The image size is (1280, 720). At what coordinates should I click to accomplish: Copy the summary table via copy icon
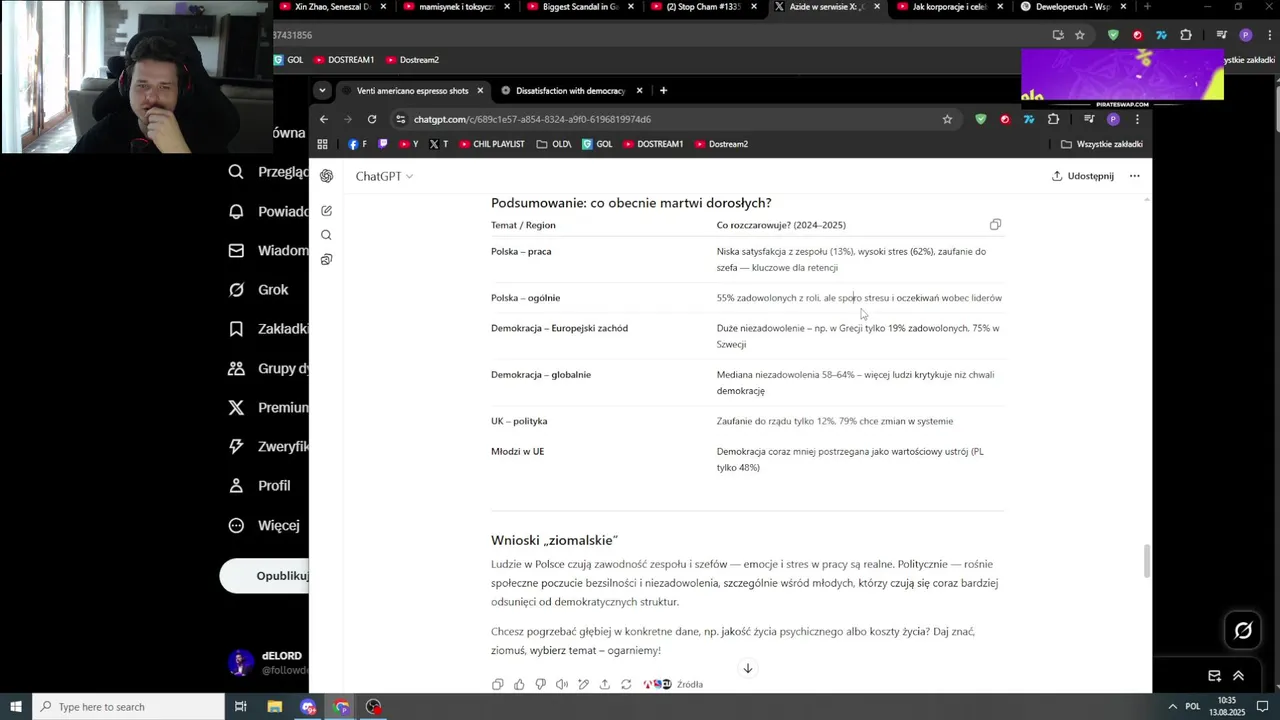(995, 225)
